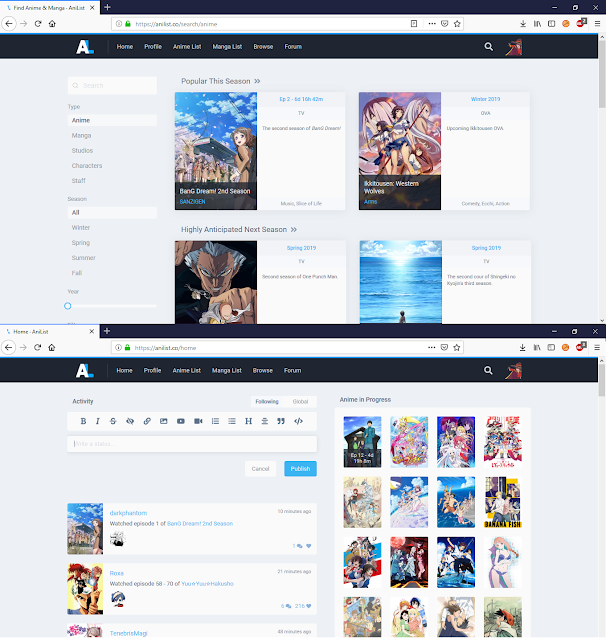The image size is (606, 640).
Task: Insert unordered list in activity editor
Action: 232,421
